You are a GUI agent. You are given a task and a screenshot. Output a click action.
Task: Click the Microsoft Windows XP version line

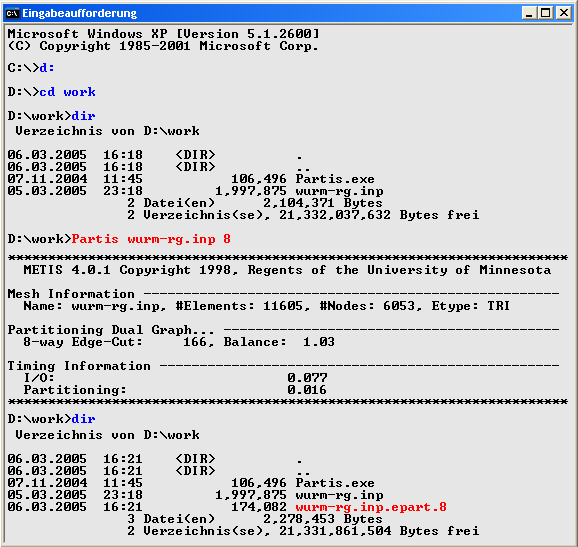pos(163,34)
